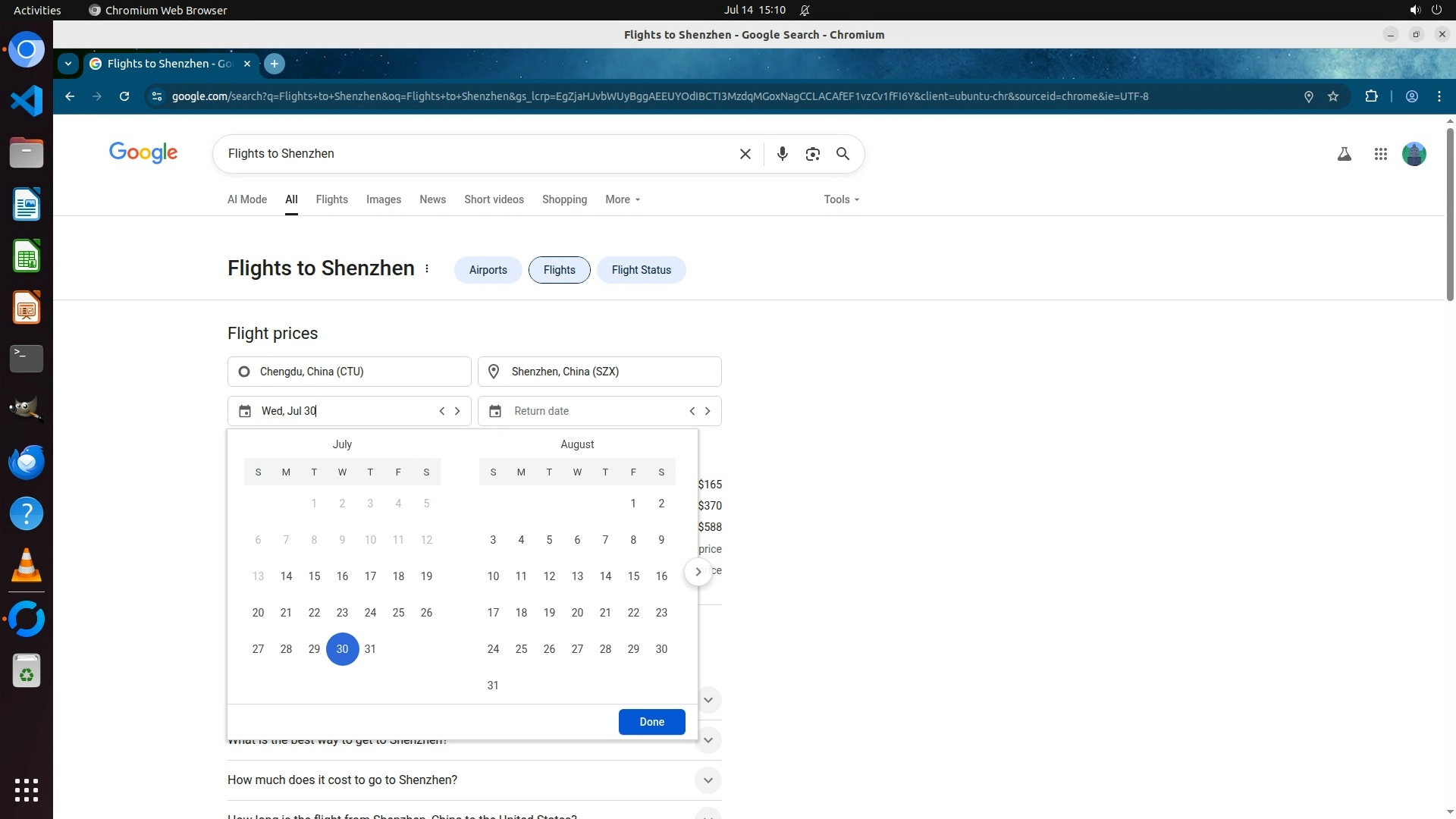The height and width of the screenshot is (819, 1456).
Task: Expand "How much does it cost" question
Action: [x=708, y=780]
